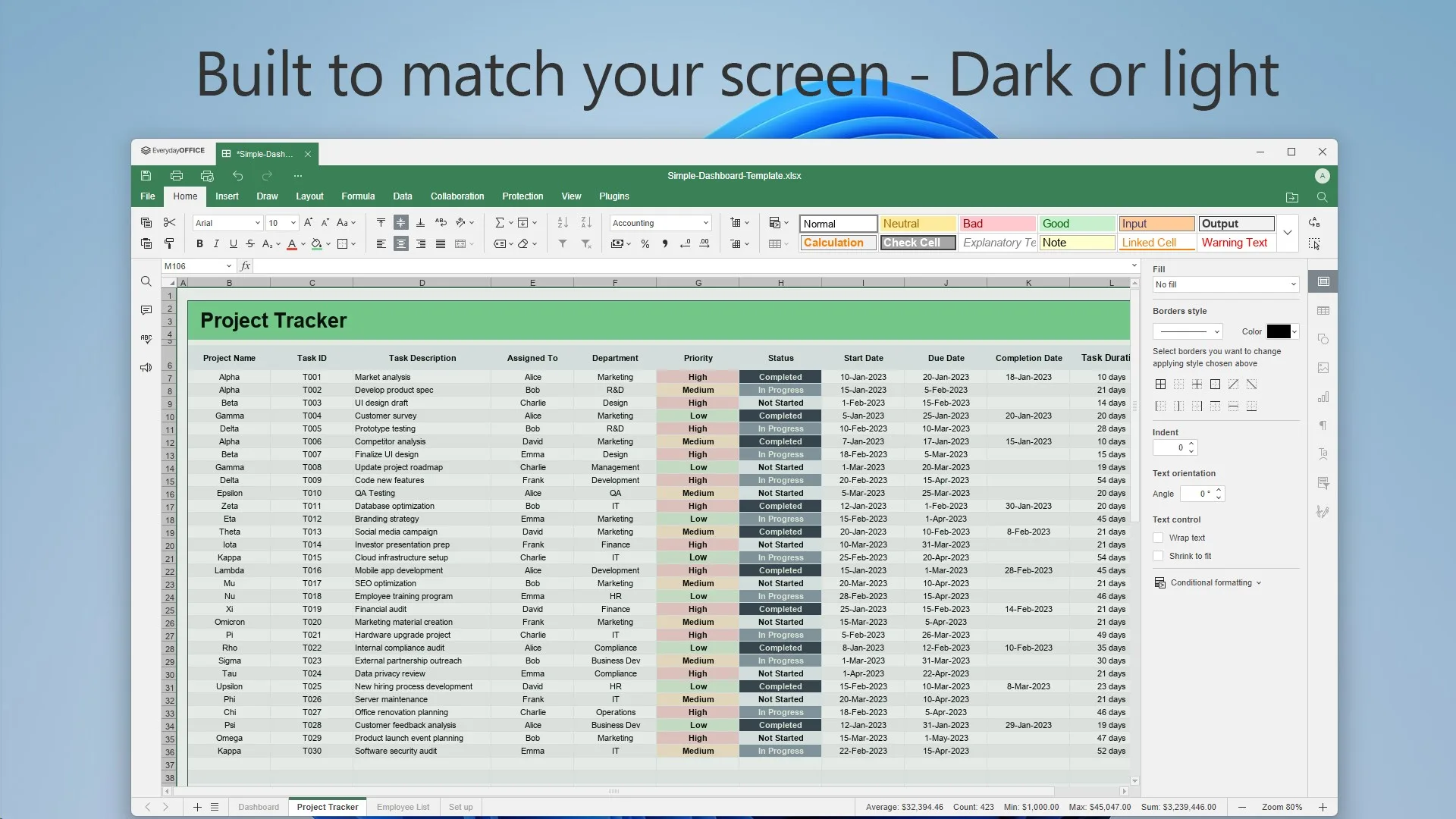The width and height of the screenshot is (1456, 819).
Task: Click the Copy Style paint roller icon
Action: (x=169, y=243)
